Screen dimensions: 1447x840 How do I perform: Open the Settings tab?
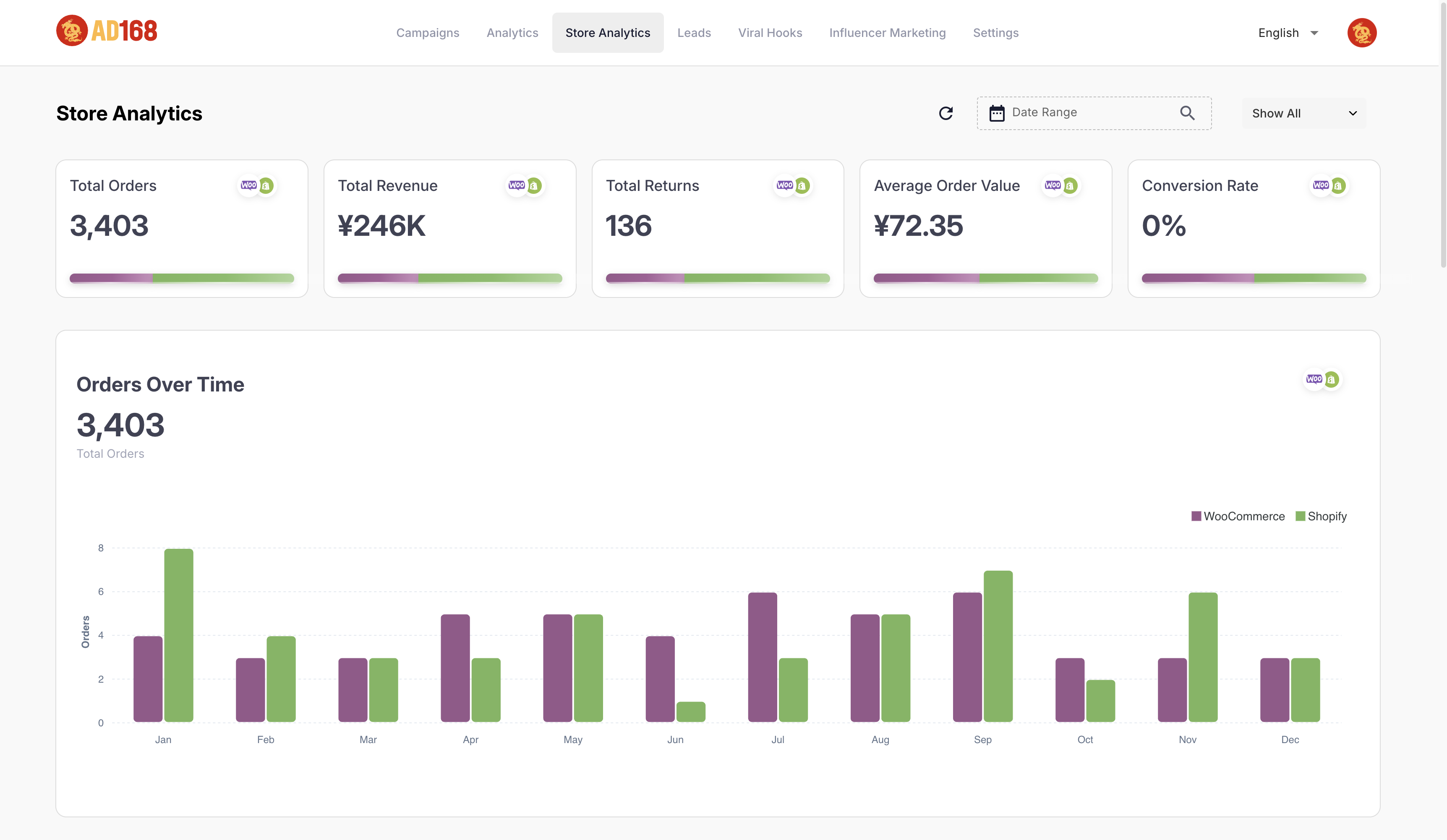coord(996,33)
